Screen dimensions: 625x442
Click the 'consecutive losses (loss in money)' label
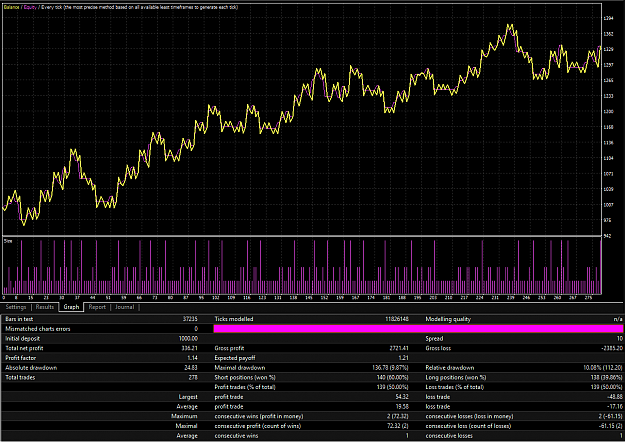click(469, 416)
